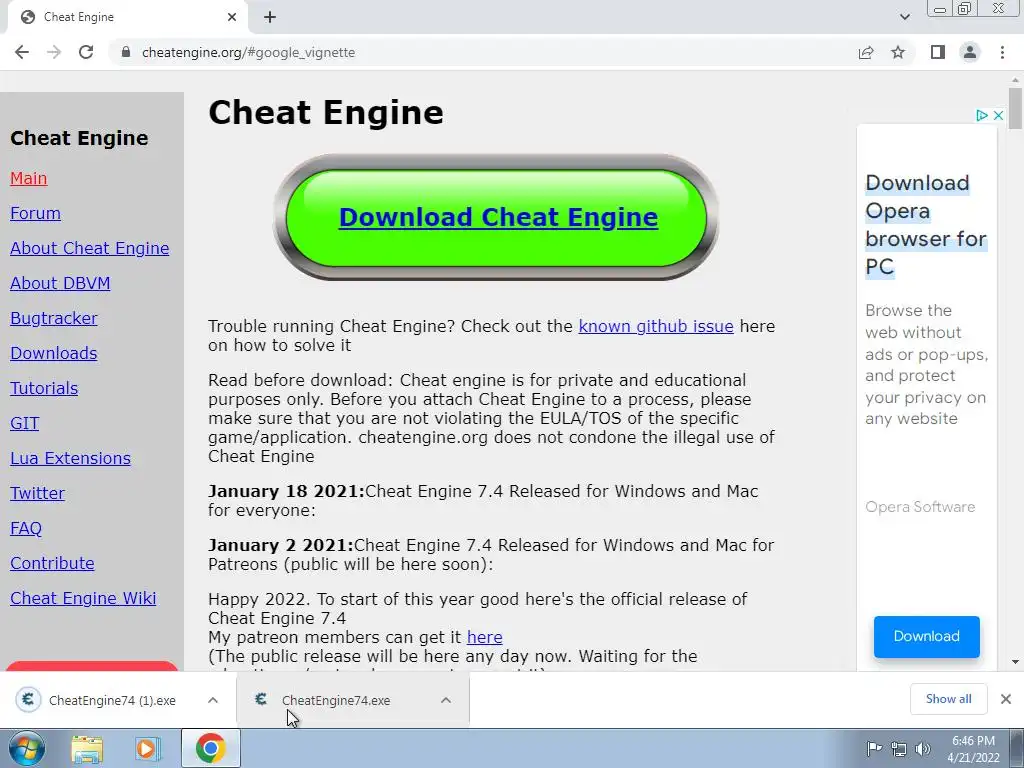The width and height of the screenshot is (1024, 768).
Task: Click the AdChoices triangle icon
Action: [x=981, y=116]
